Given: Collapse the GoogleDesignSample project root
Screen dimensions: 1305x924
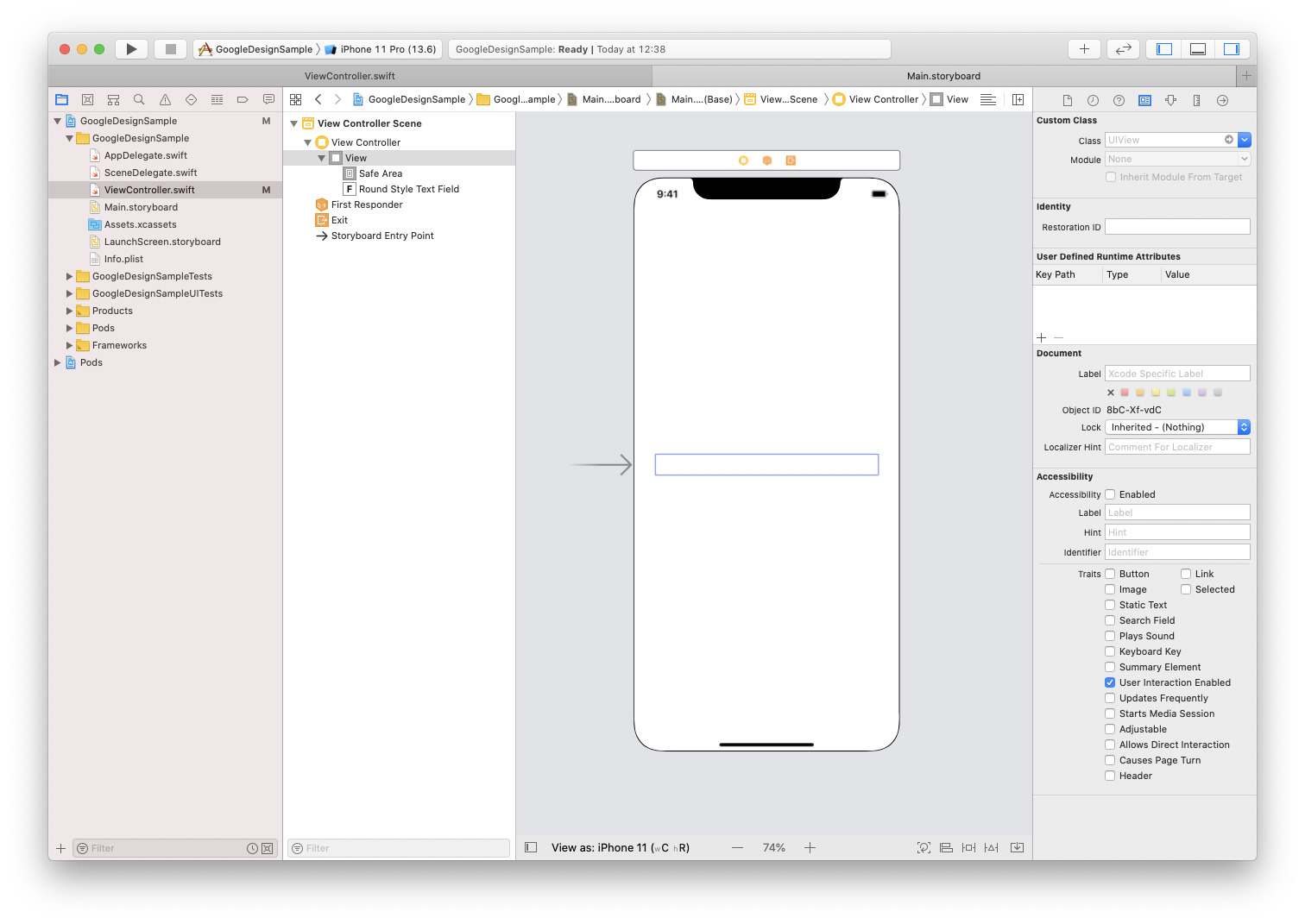Looking at the screenshot, I should click(58, 121).
